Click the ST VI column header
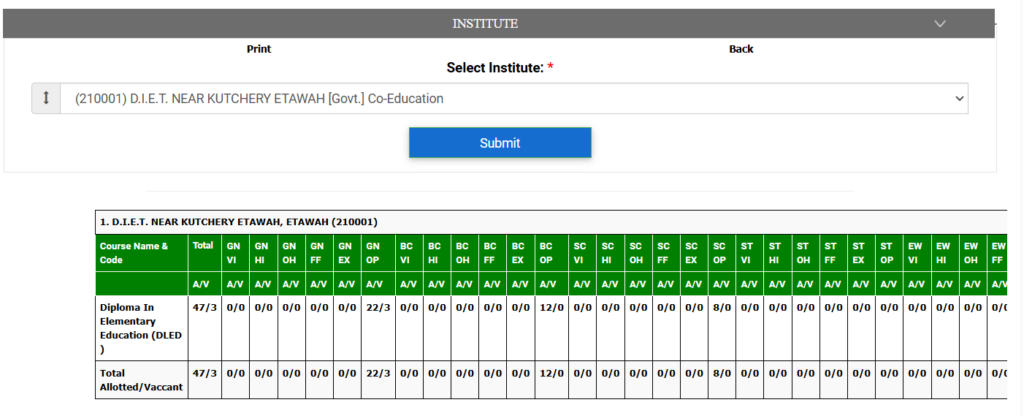1024x416 pixels. pyautogui.click(x=748, y=252)
